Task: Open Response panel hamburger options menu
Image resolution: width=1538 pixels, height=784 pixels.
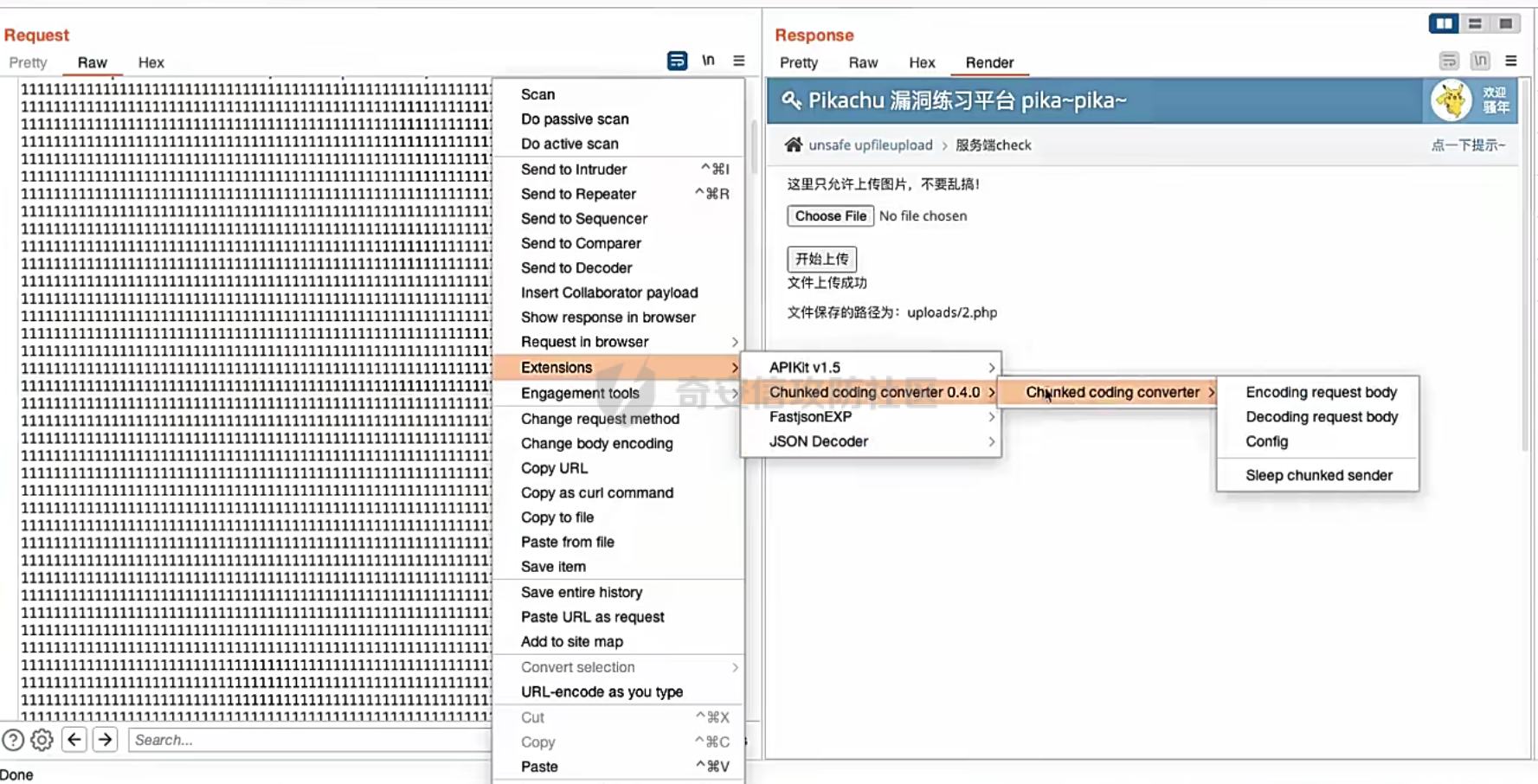Action: point(1511,61)
